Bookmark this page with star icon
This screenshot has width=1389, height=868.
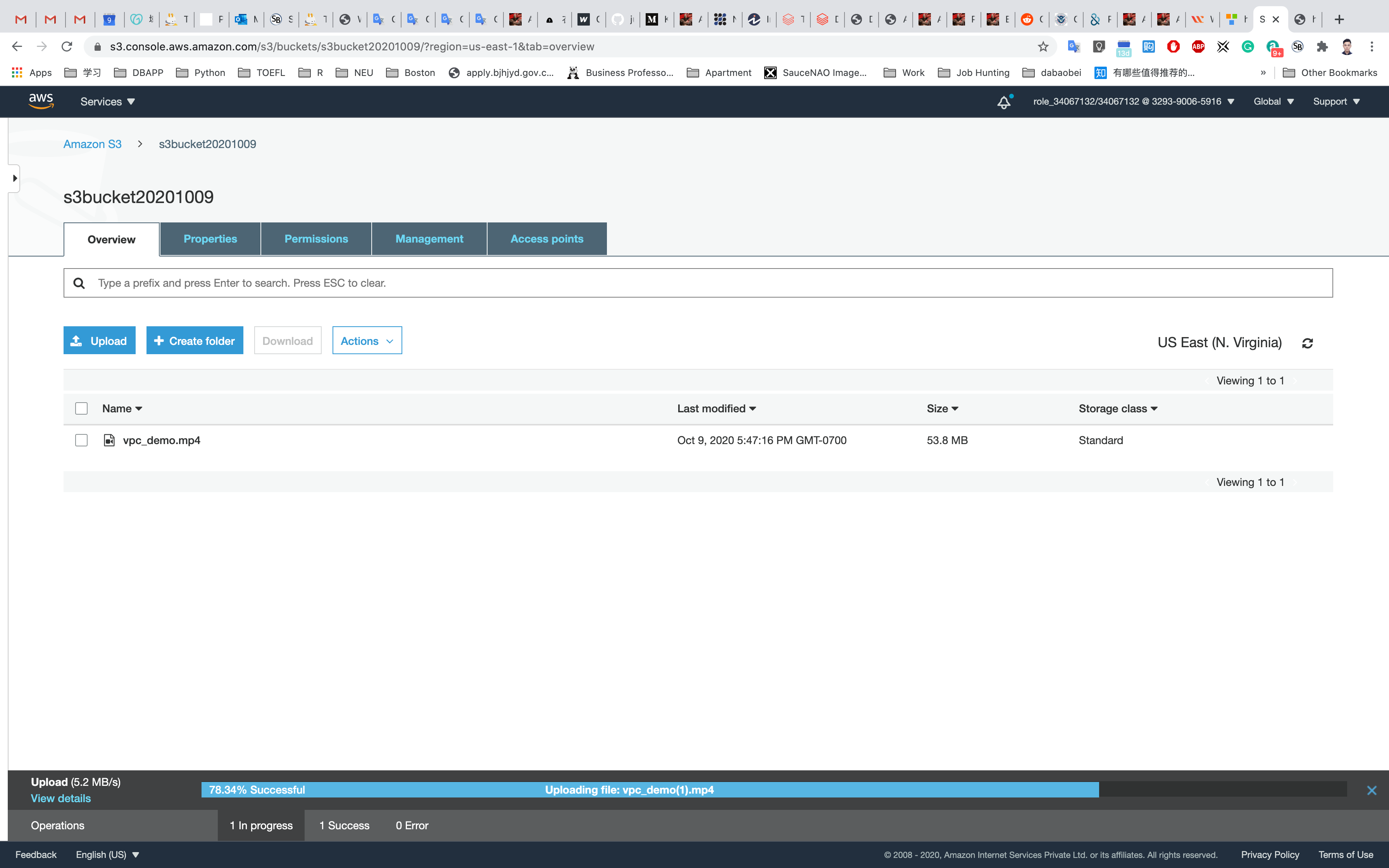1043,46
